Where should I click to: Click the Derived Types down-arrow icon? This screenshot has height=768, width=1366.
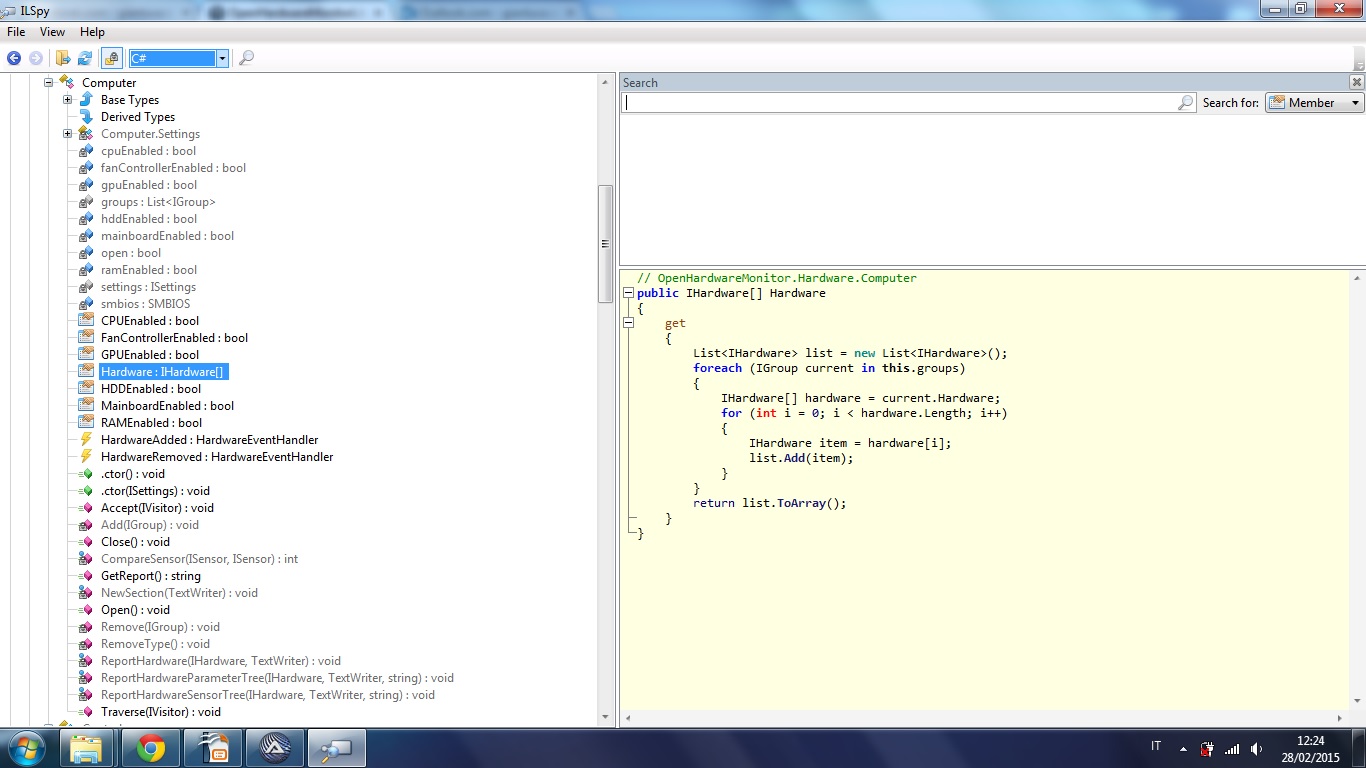coord(86,117)
